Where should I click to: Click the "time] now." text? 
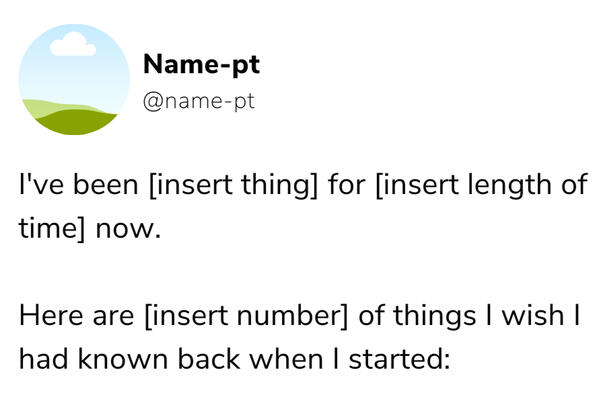90,228
